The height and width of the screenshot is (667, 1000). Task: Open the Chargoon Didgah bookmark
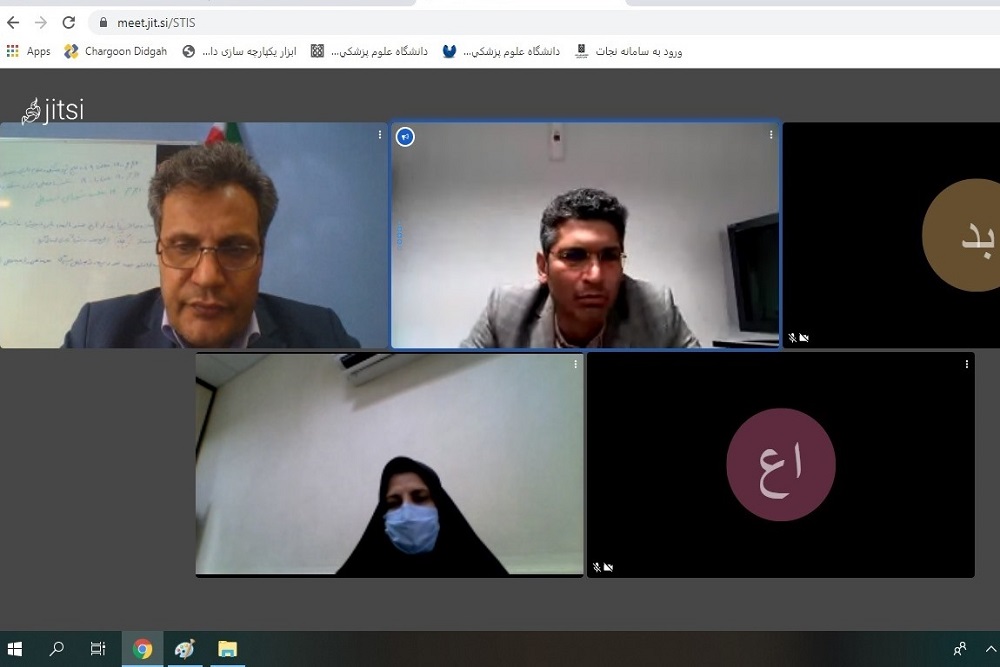coord(115,51)
